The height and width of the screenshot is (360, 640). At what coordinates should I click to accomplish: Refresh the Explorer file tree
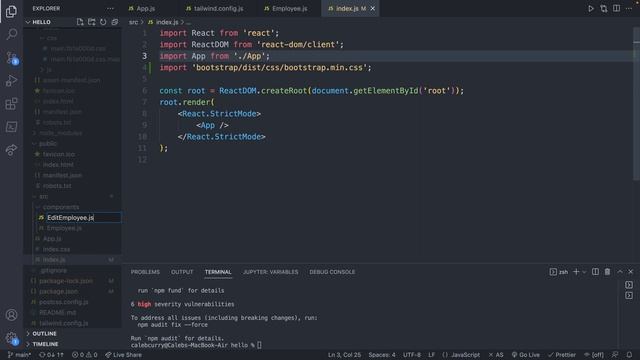tap(103, 22)
